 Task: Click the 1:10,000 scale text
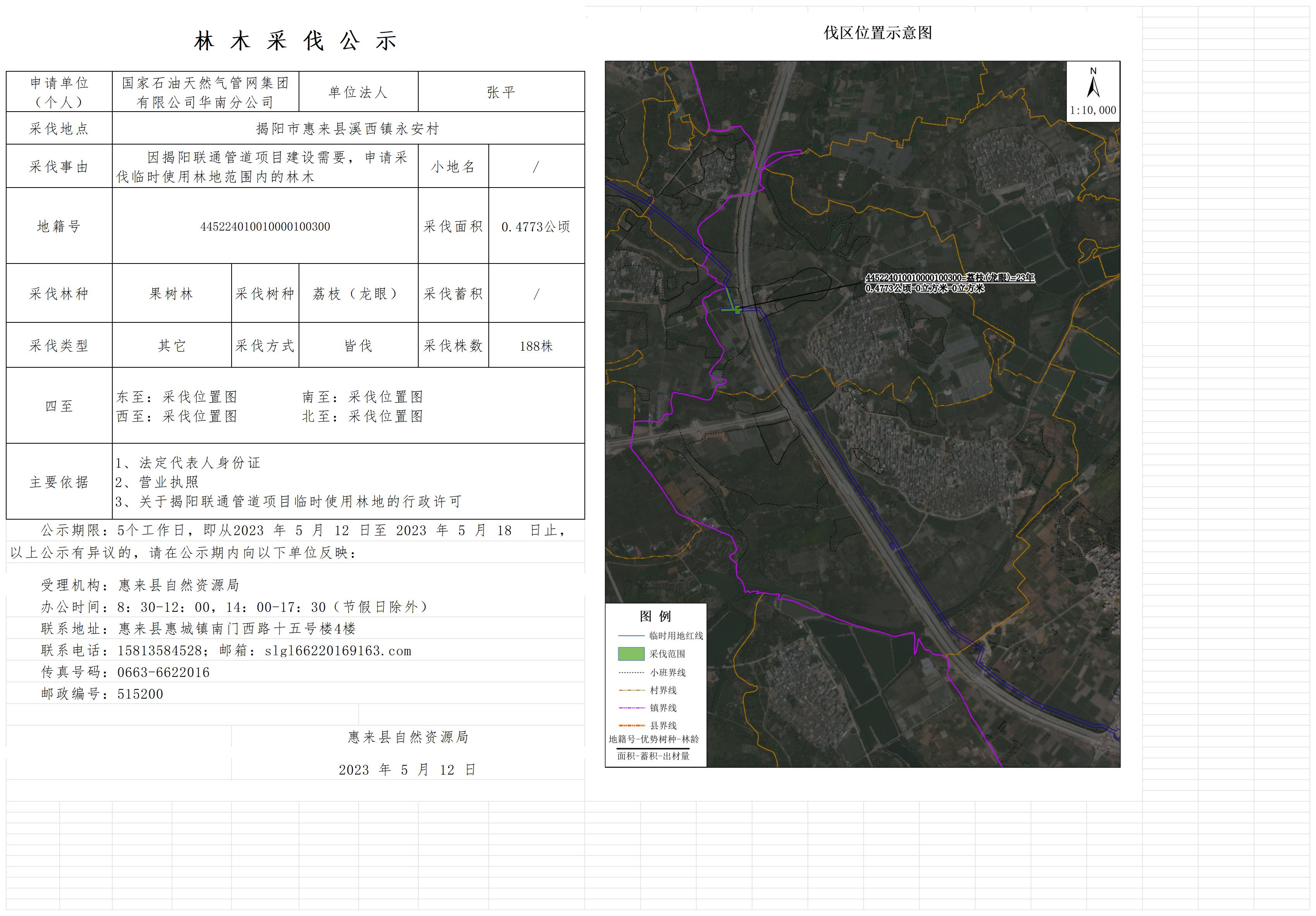1093,111
